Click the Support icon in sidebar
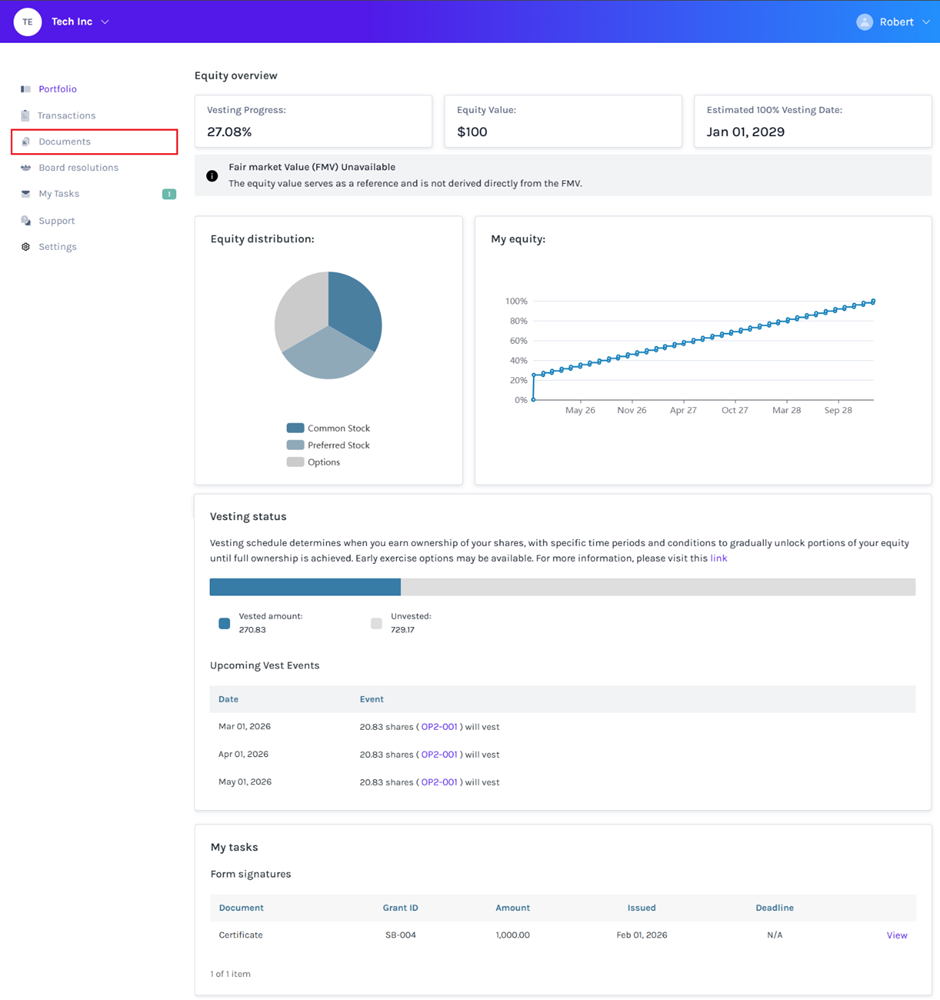The width and height of the screenshot is (940, 1000). coord(26,221)
